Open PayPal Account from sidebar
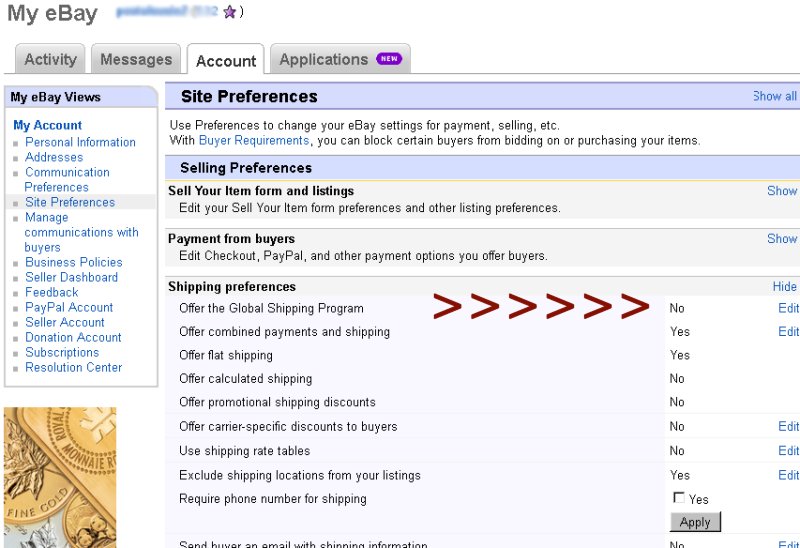 [x=69, y=307]
